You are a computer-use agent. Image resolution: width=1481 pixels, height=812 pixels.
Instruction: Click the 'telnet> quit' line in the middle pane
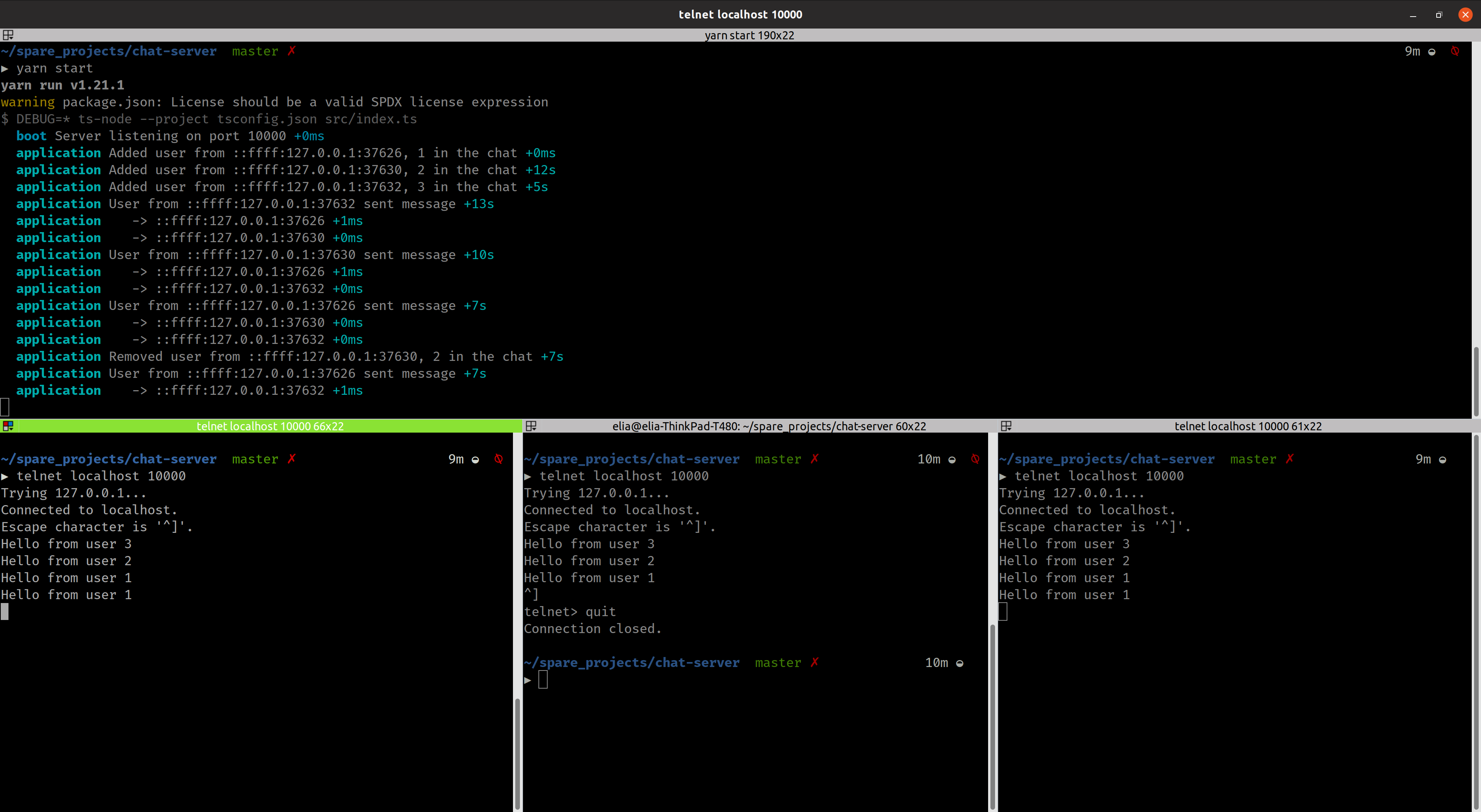[569, 612]
